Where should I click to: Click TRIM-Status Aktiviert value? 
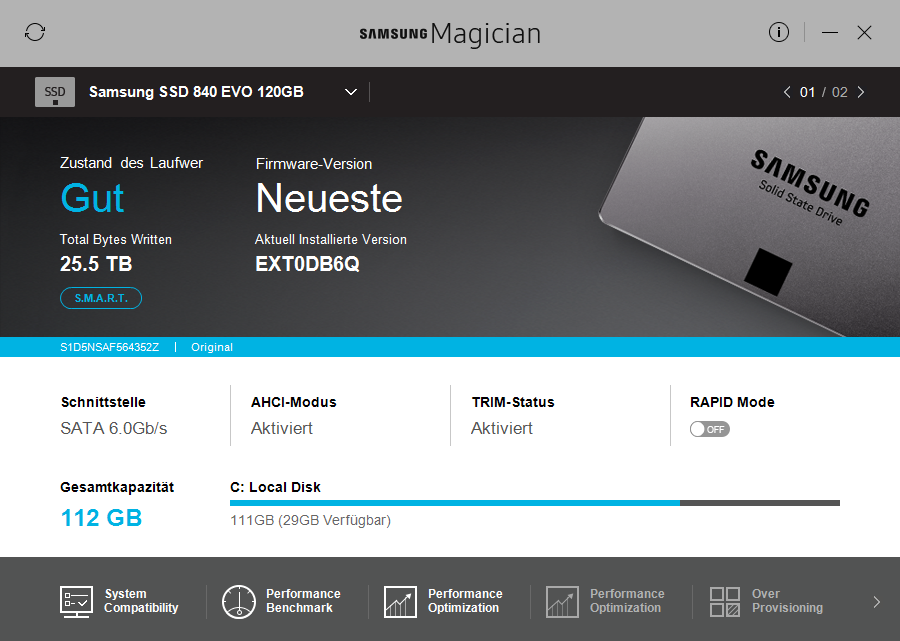tap(502, 428)
